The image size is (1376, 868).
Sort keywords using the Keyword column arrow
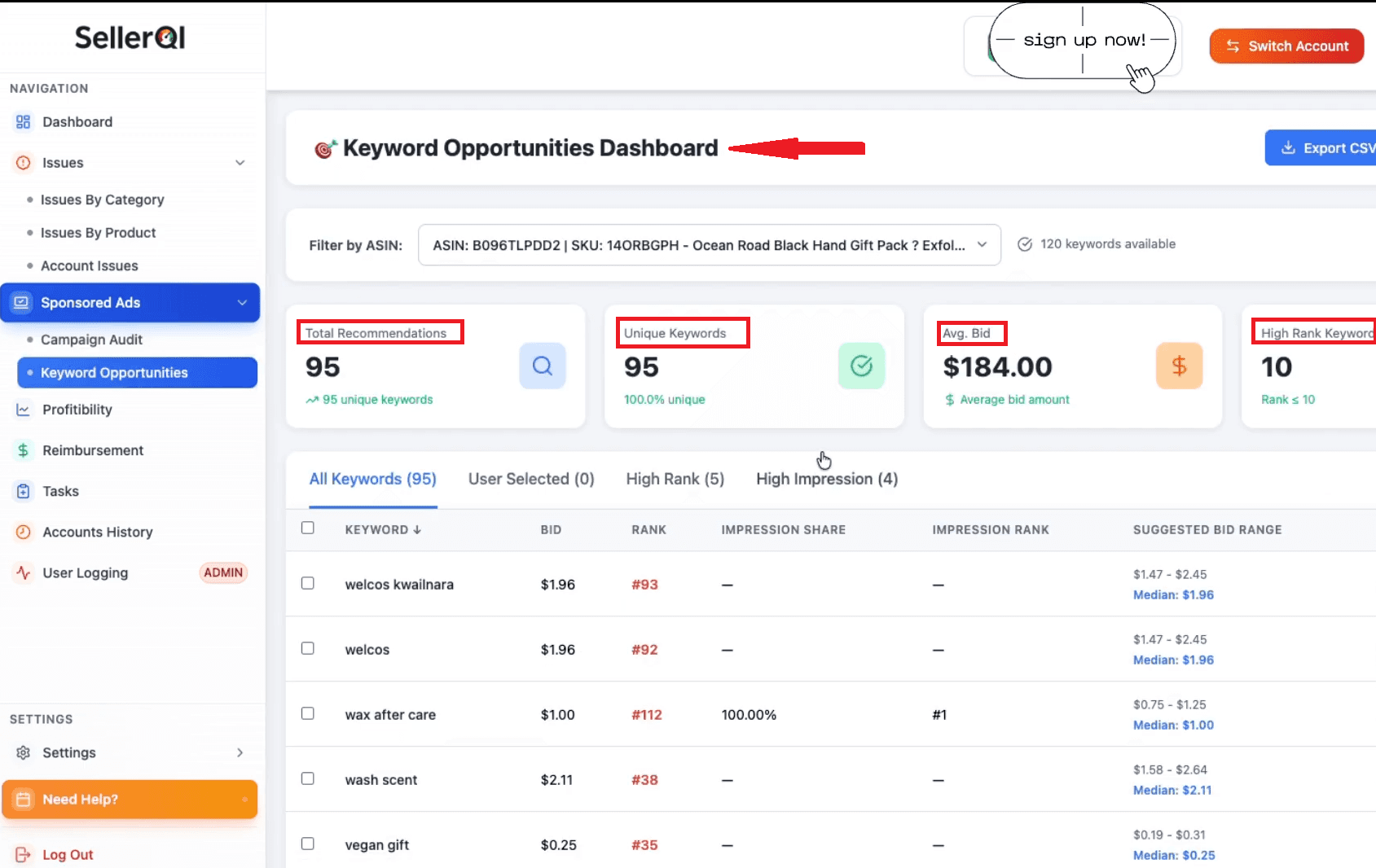(418, 529)
